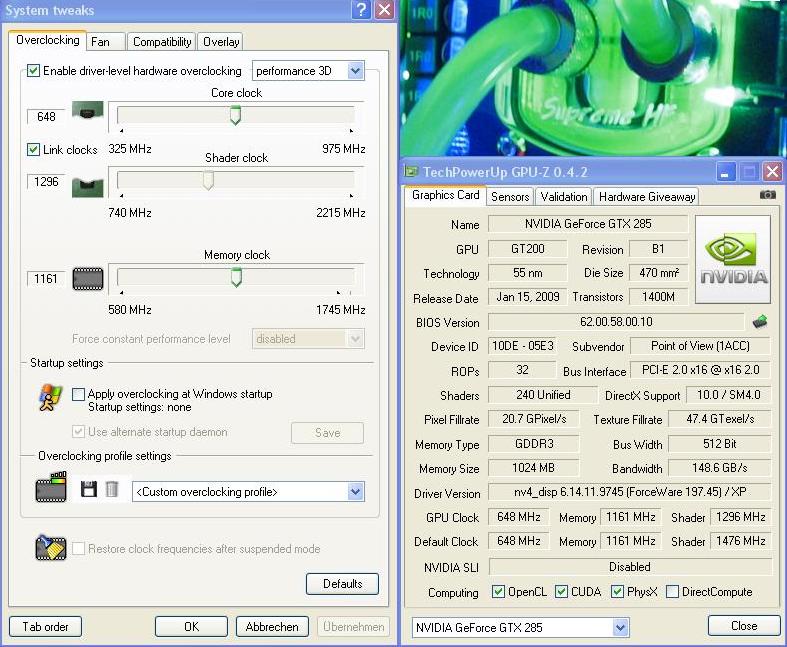
Task: Save BIOS with green chip icon
Action: pos(760,321)
